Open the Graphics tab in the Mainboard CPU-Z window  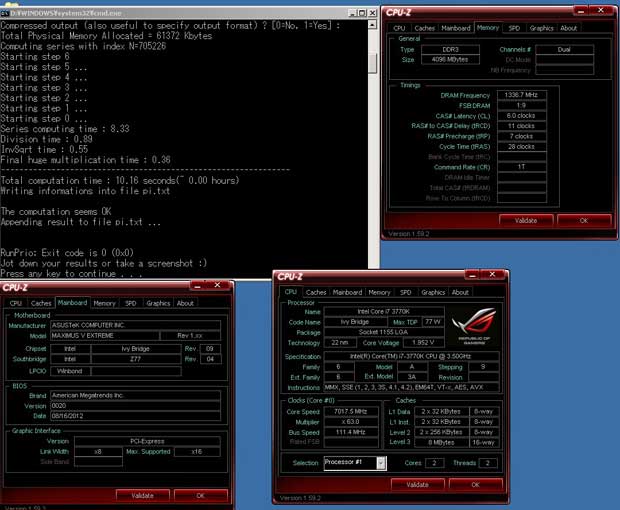coord(158,303)
